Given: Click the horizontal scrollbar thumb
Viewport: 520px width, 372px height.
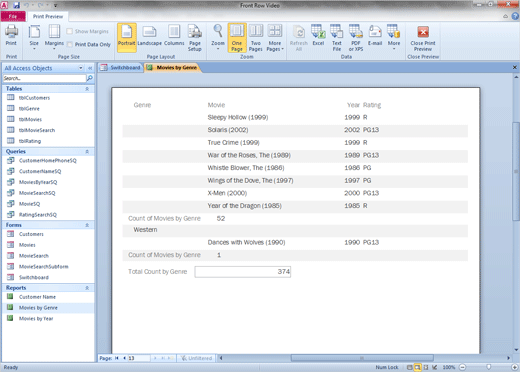Looking at the screenshot, I should tap(362, 358).
